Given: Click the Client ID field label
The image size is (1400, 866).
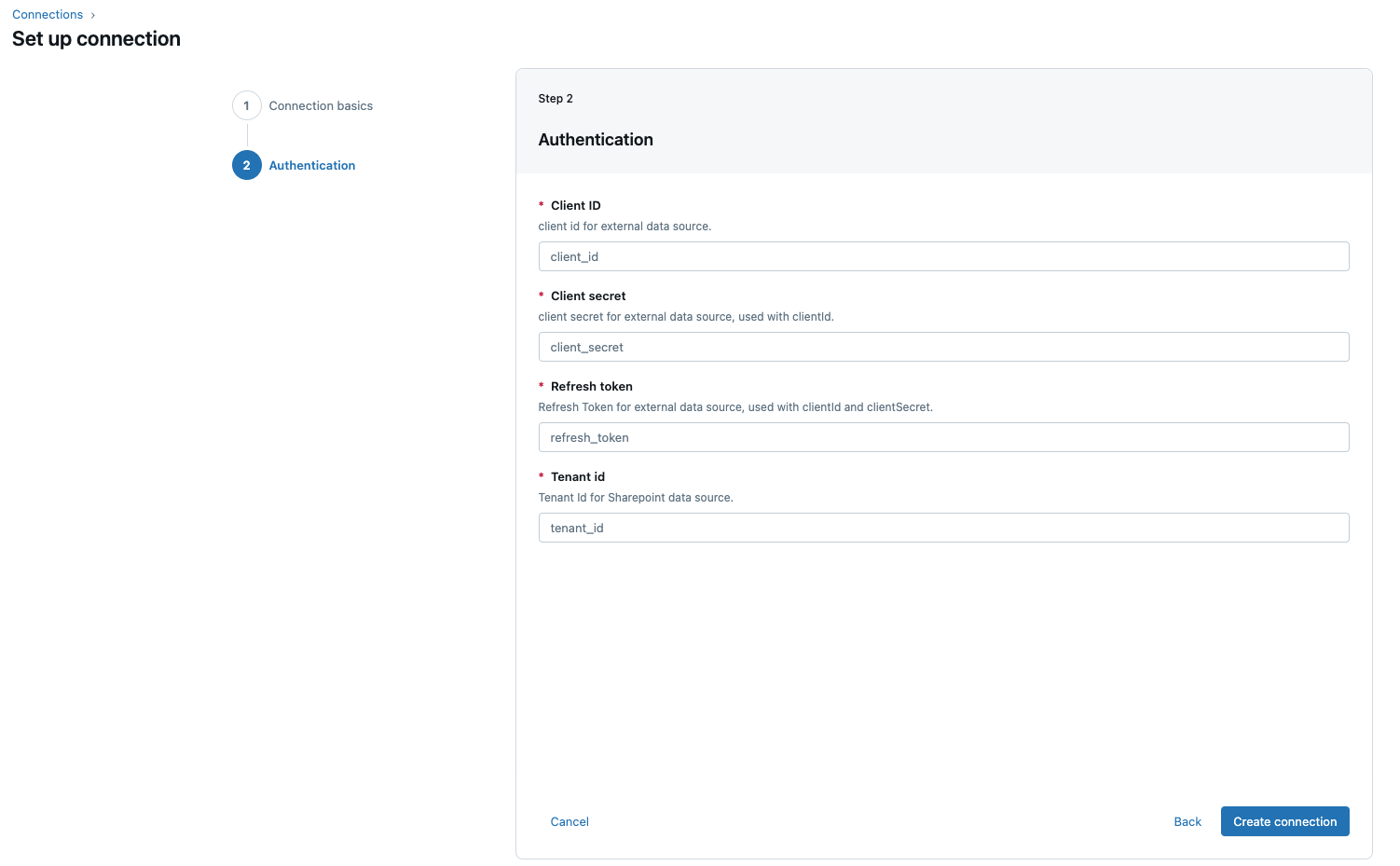Looking at the screenshot, I should point(575,205).
